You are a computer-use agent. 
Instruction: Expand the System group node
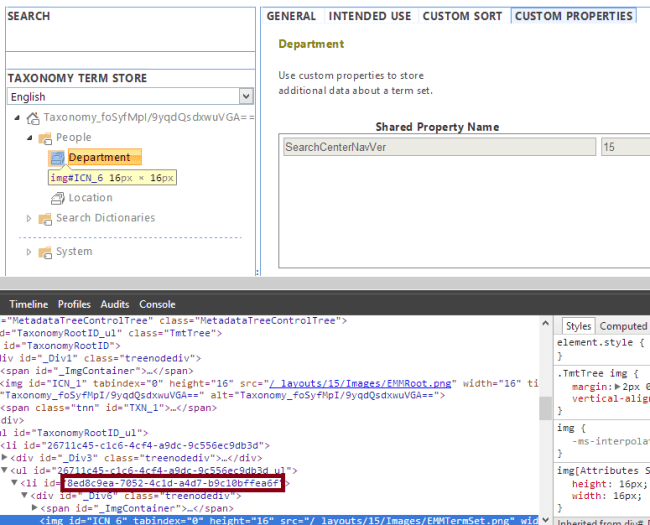click(x=29, y=252)
